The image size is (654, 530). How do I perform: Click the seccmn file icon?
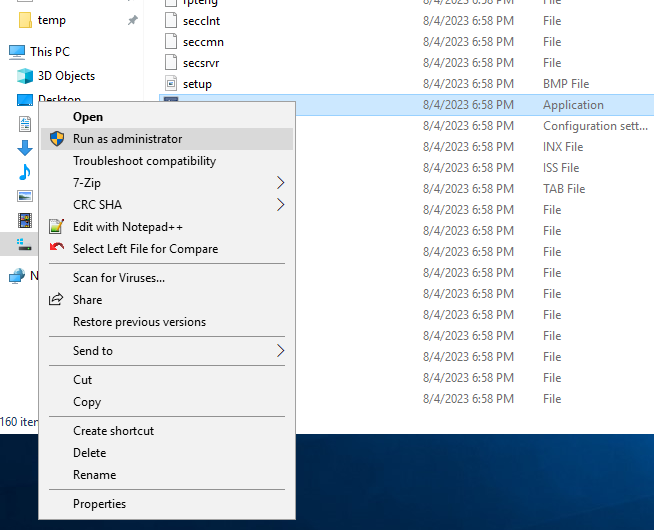171,41
